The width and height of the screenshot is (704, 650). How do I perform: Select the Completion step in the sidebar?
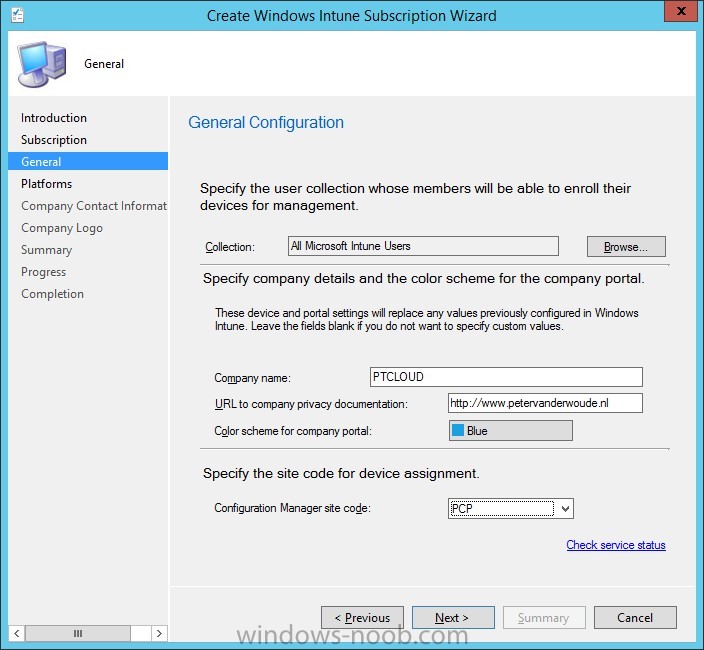(x=53, y=294)
